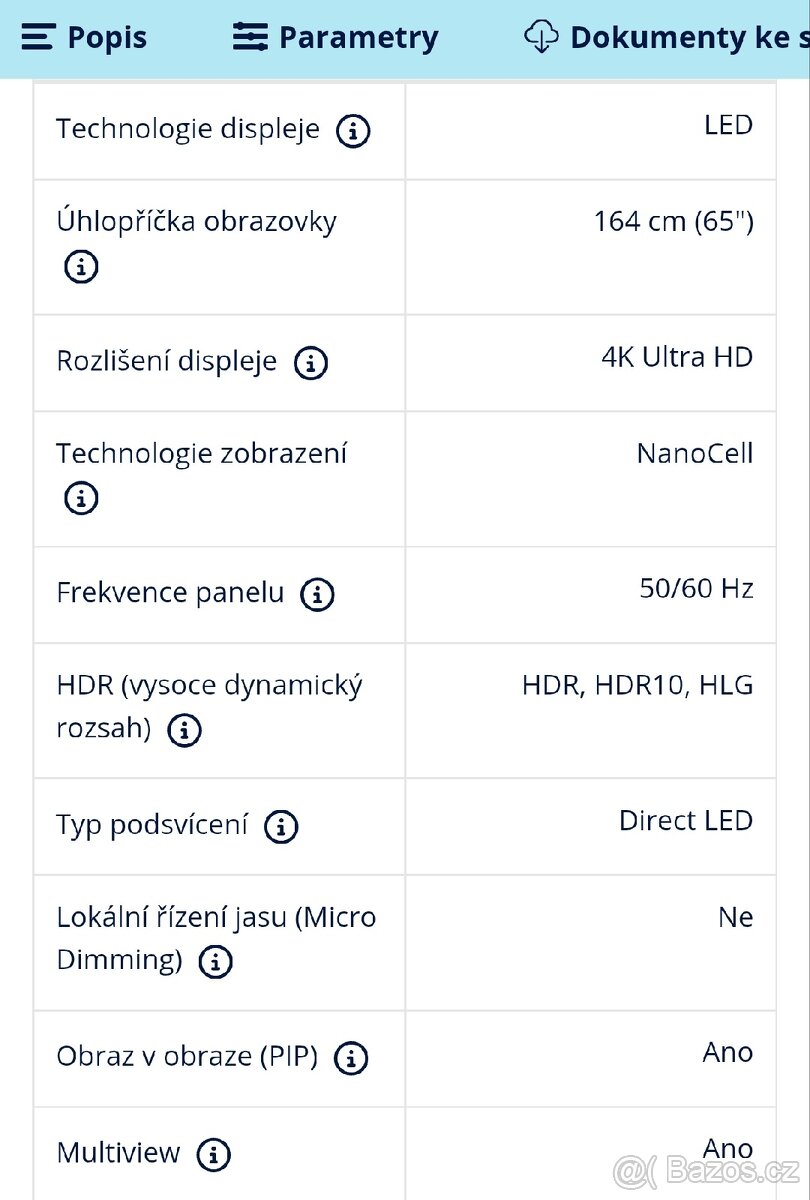Screen dimensions: 810x1200
Task: Open info tooltip for Technologie displeje
Action: tap(352, 130)
